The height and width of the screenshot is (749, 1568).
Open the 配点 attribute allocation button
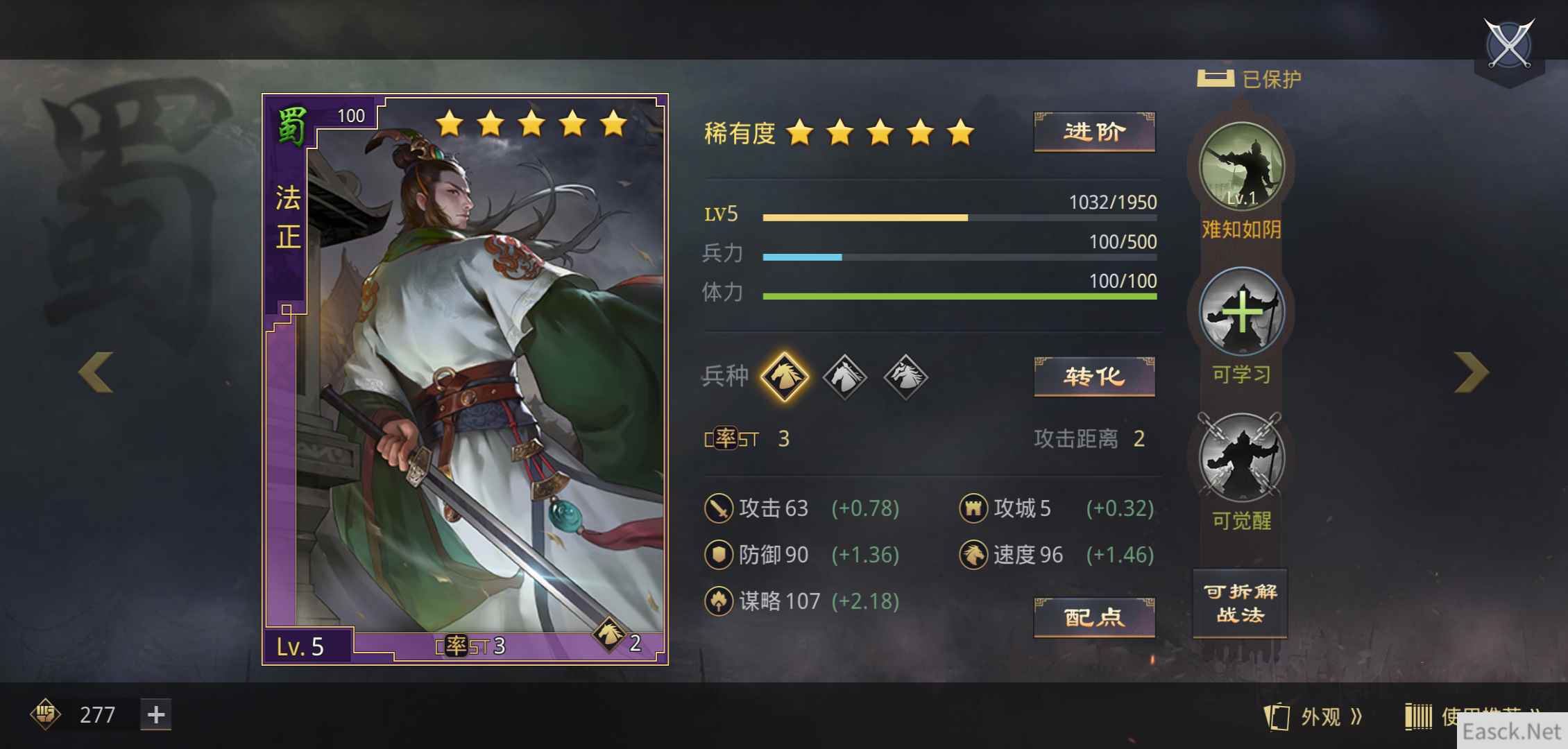click(1094, 617)
